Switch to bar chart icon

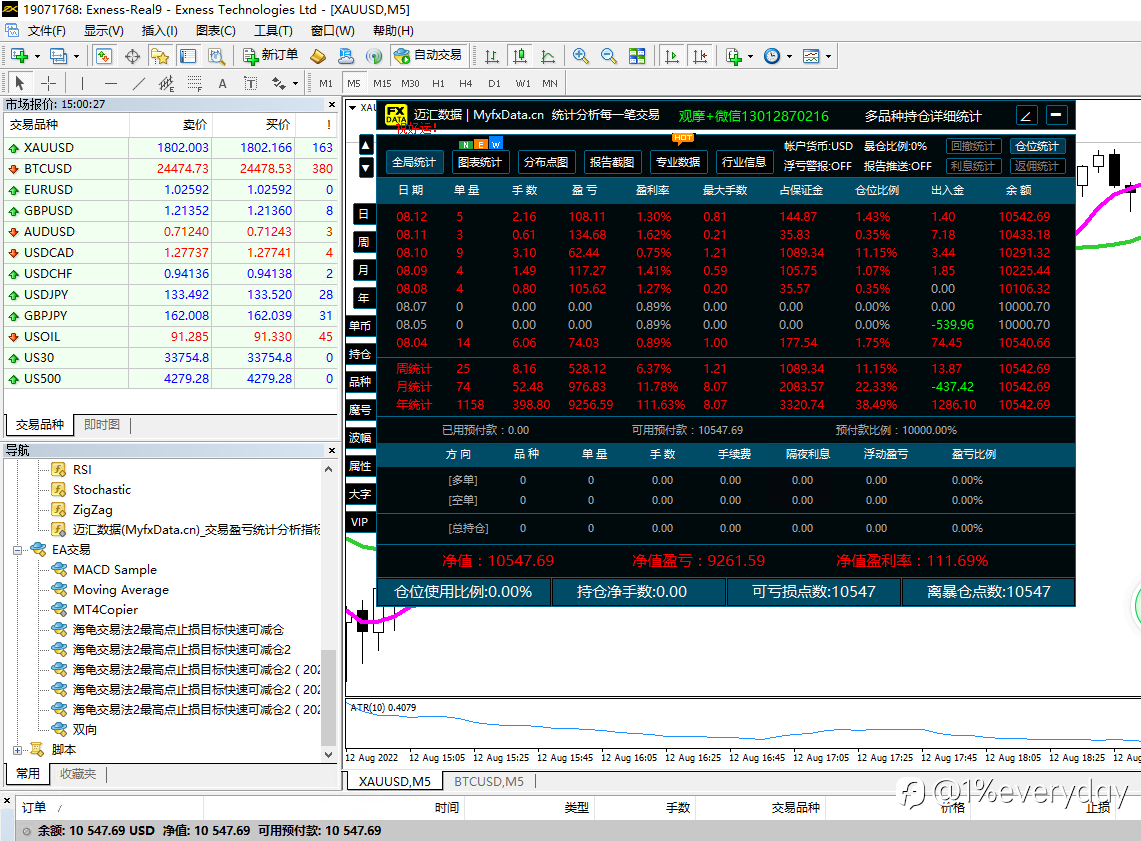pos(492,56)
